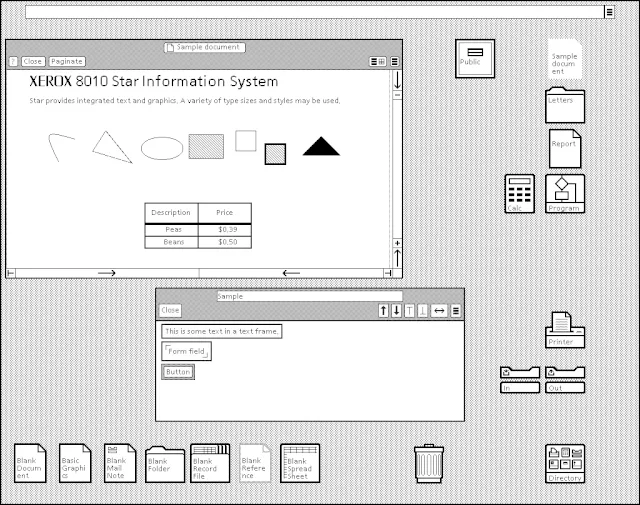The height and width of the screenshot is (505, 640).
Task: Click the Description table header cell
Action: tap(171, 213)
